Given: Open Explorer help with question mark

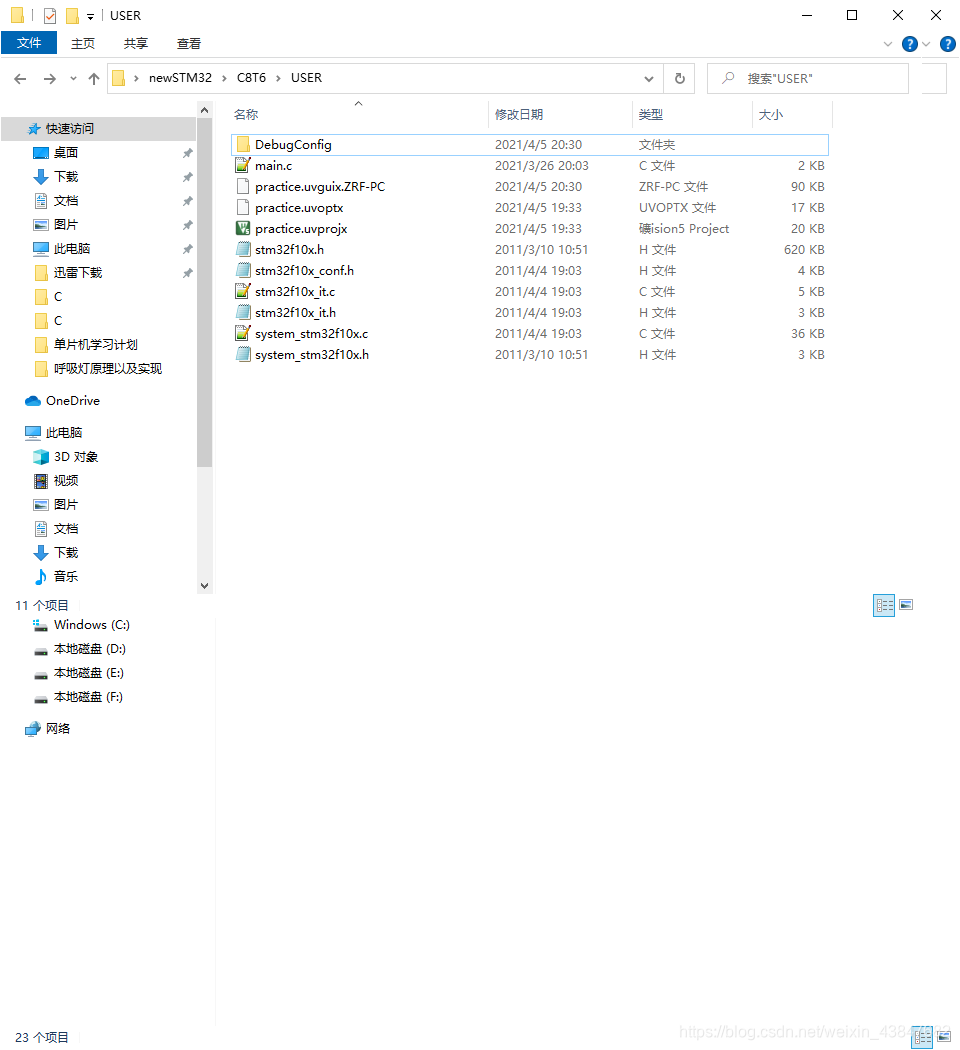Looking at the screenshot, I should point(909,44).
